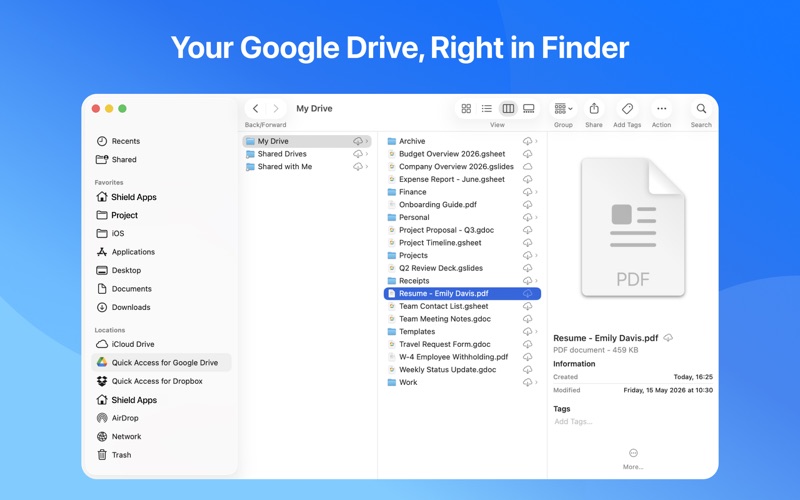800x500 pixels.
Task: Expand the Finance folder chevron
Action: point(536,192)
